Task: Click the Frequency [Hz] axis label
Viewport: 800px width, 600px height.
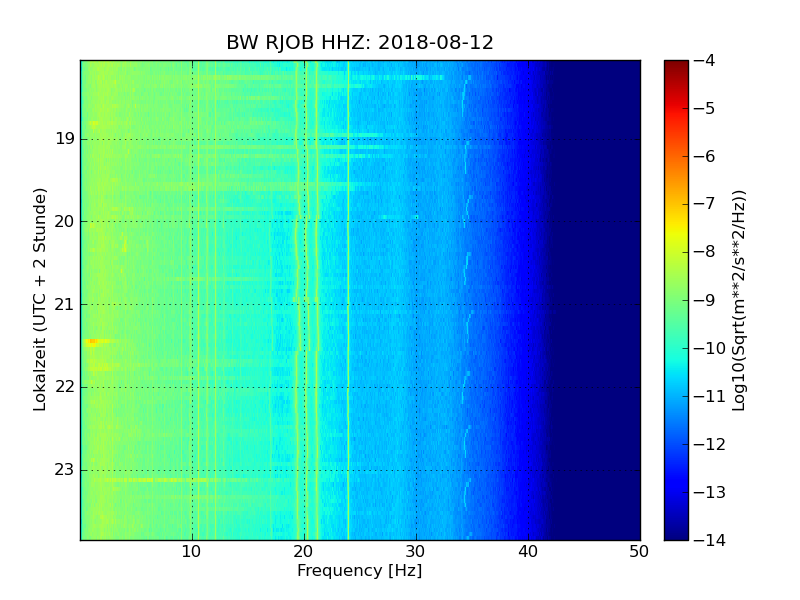Action: (360, 570)
